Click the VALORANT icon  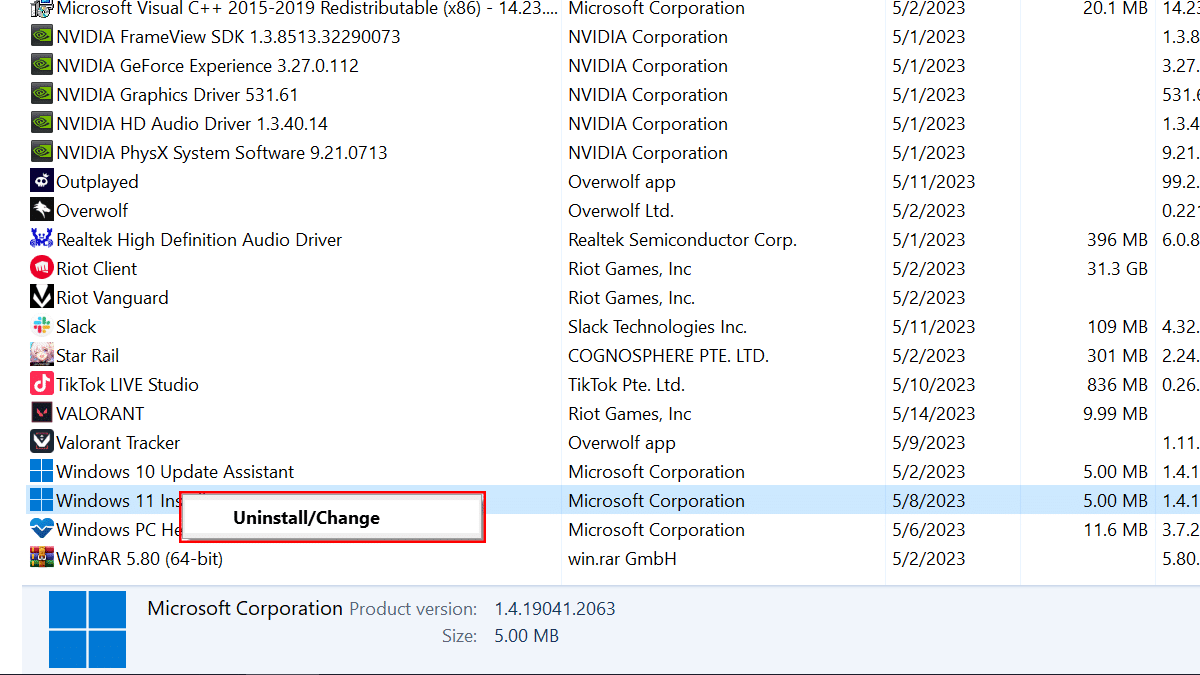pos(41,414)
